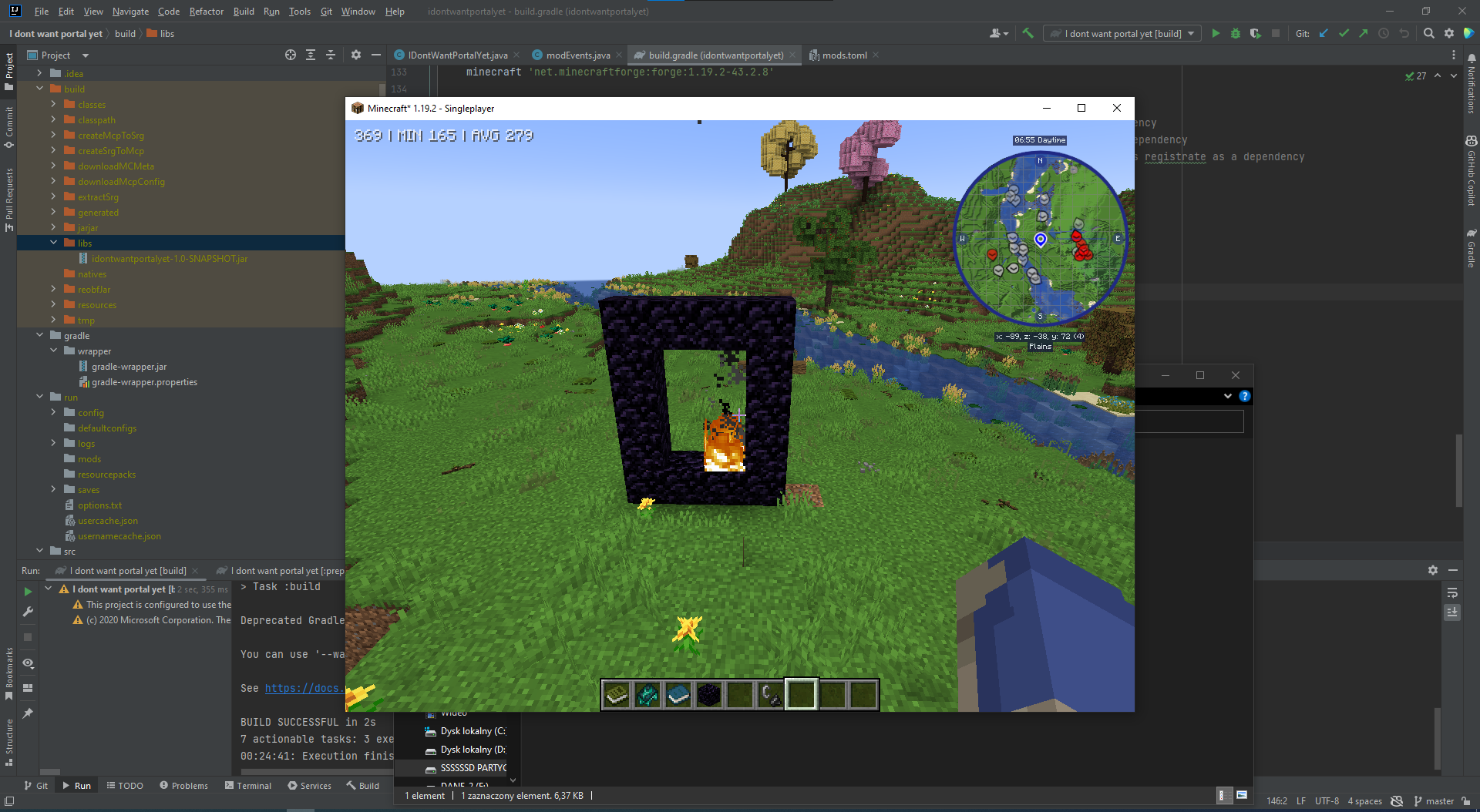Click the Git Rollback icon
Screen dimensions: 1480x812
(x=1404, y=33)
